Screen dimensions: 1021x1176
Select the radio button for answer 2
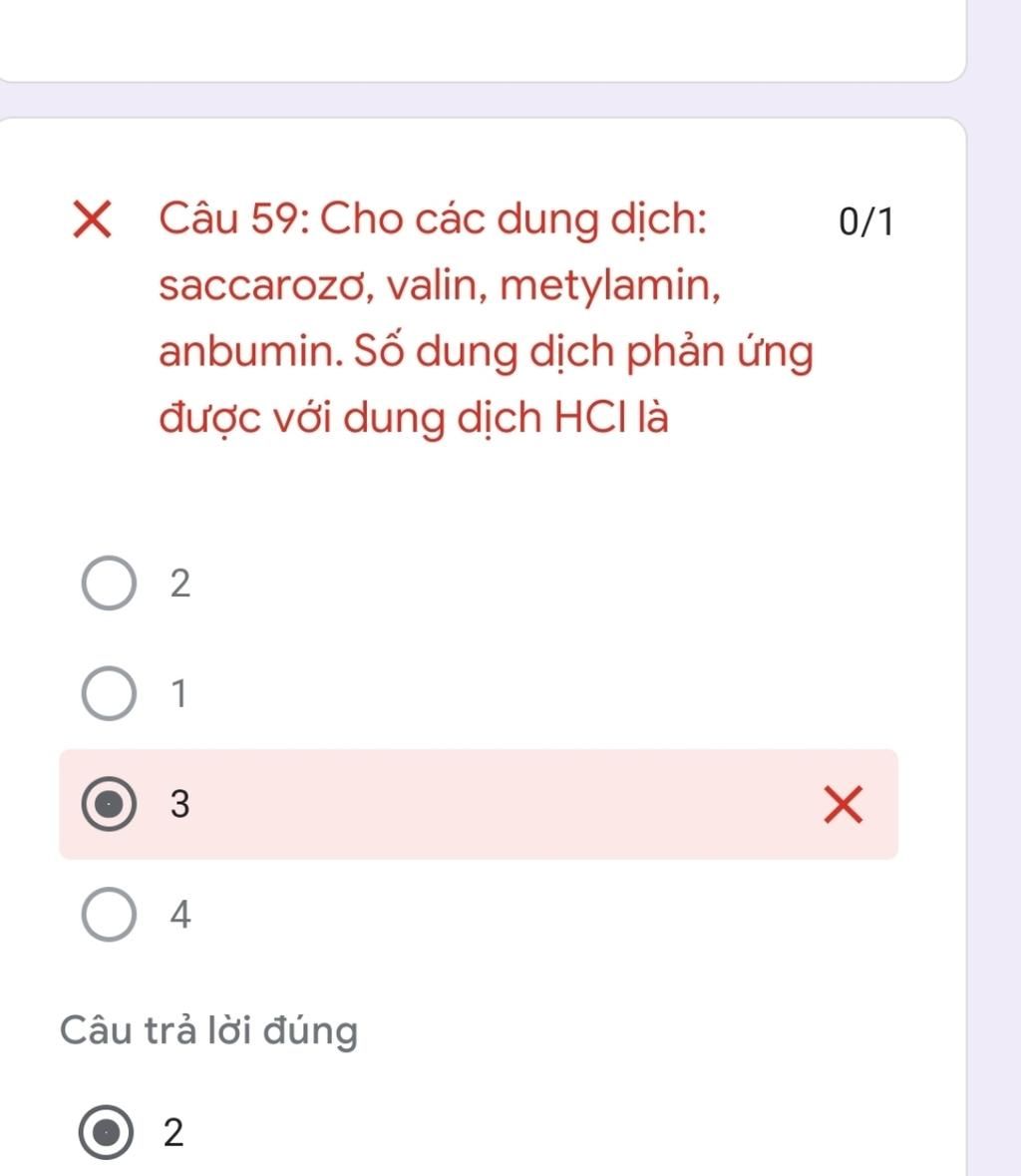[109, 583]
